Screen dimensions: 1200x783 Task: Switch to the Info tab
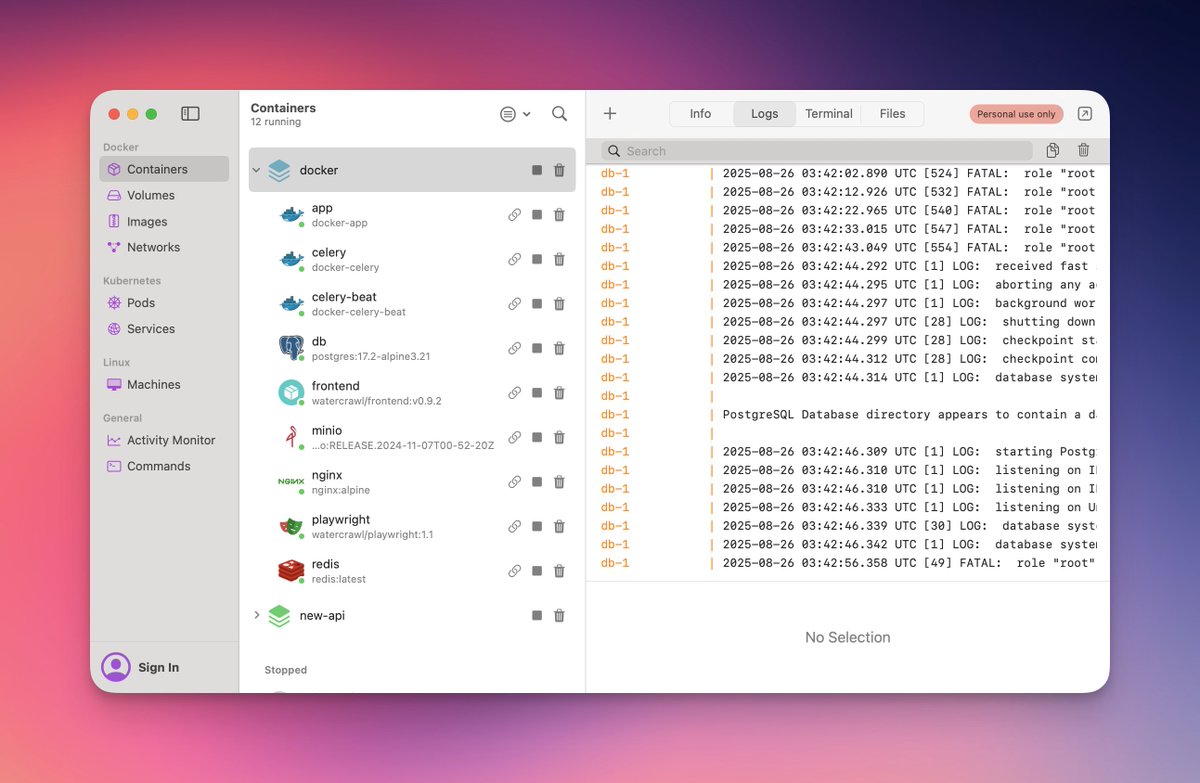pyautogui.click(x=700, y=114)
